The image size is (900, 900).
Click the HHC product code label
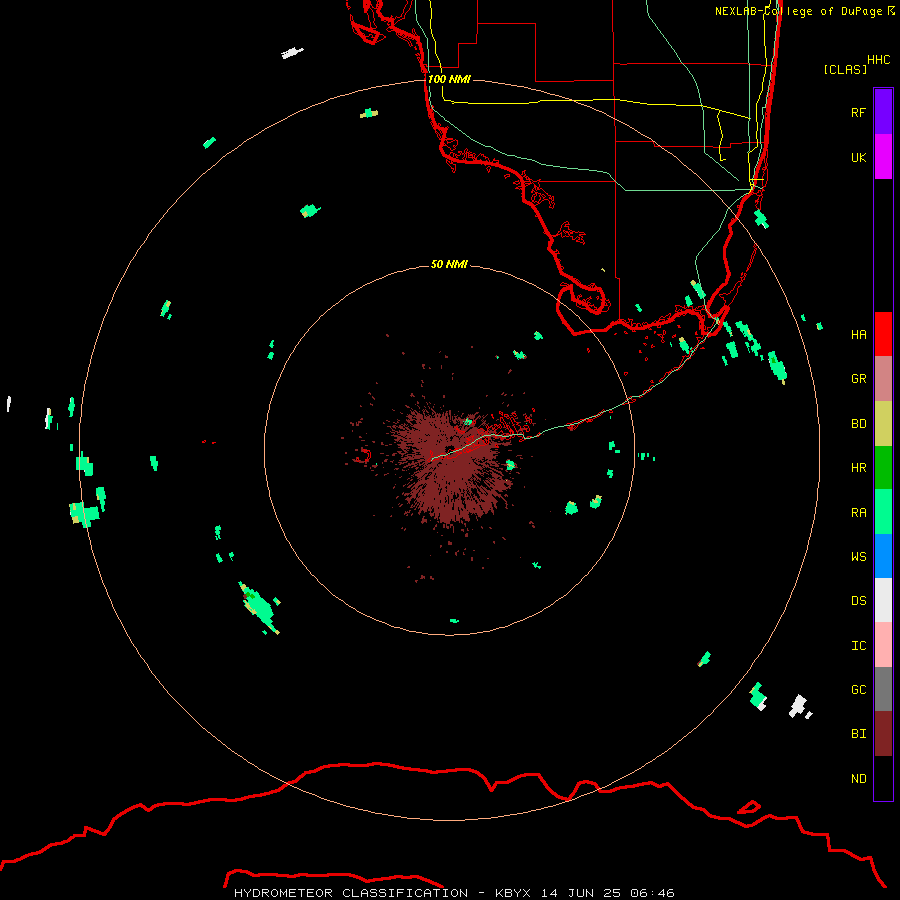click(x=878, y=60)
